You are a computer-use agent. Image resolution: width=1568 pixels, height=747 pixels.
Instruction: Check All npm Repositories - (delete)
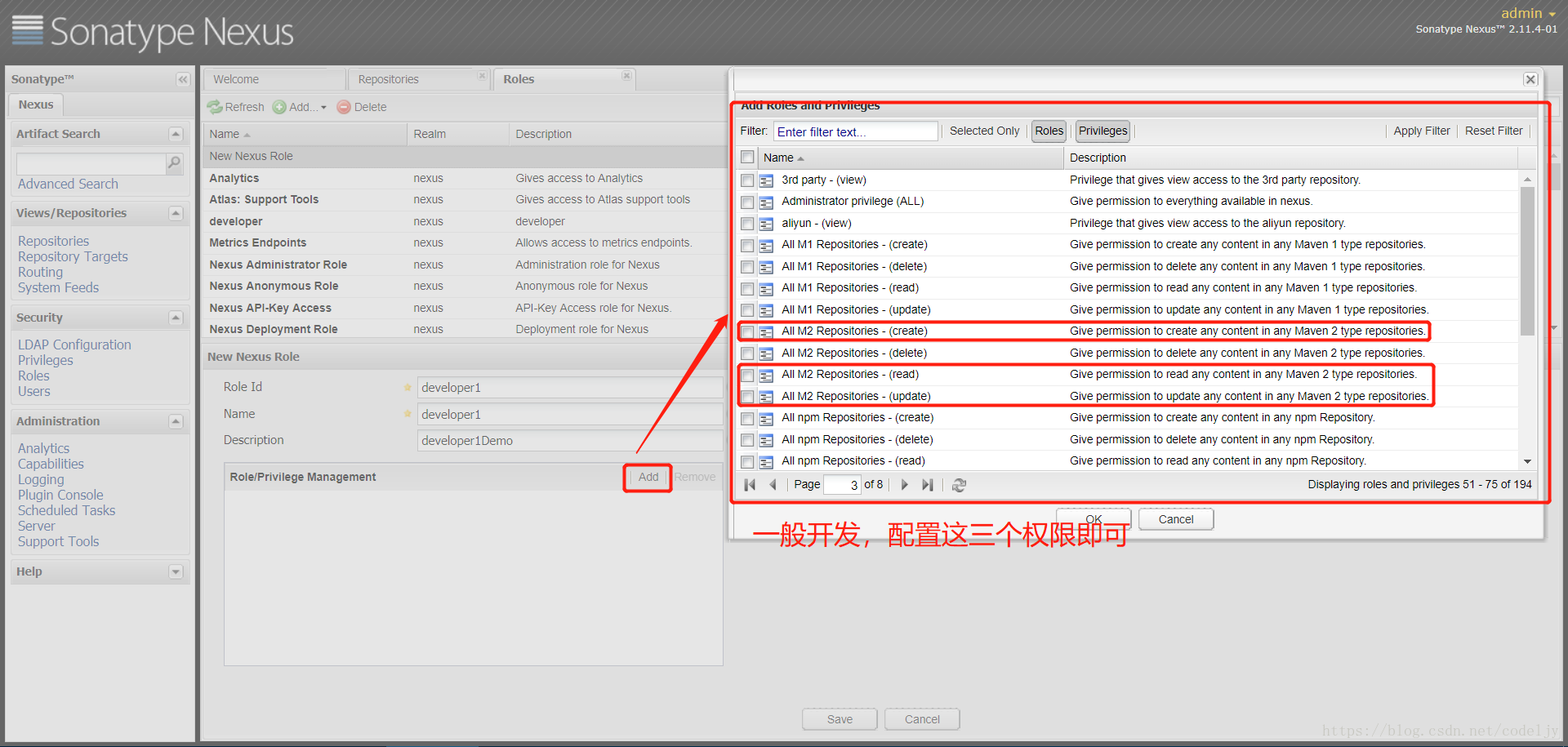click(747, 440)
